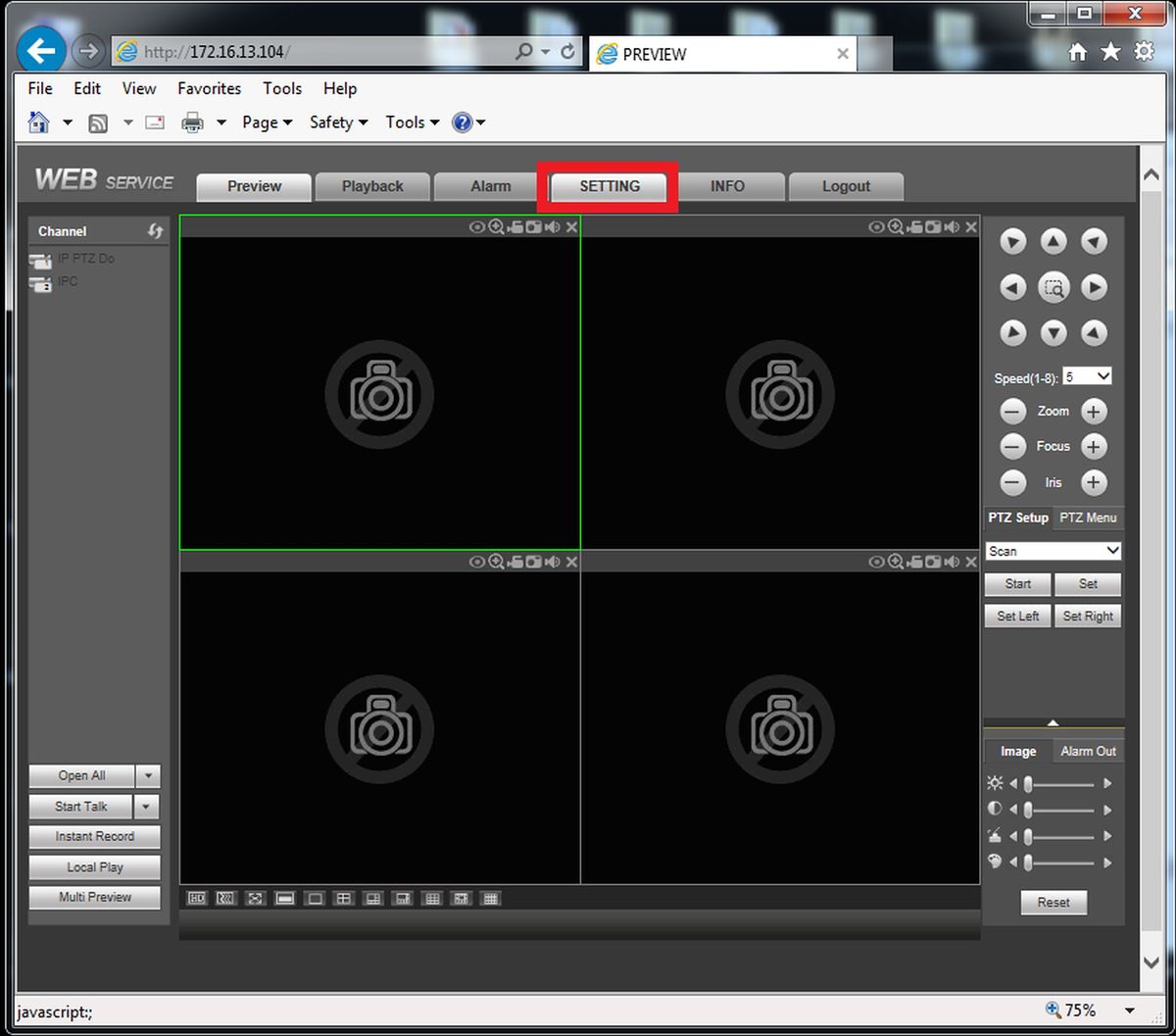Viewport: 1176px width, 1036px height.
Task: Expand the Scan PTZ function dropdown
Action: coord(1053,551)
